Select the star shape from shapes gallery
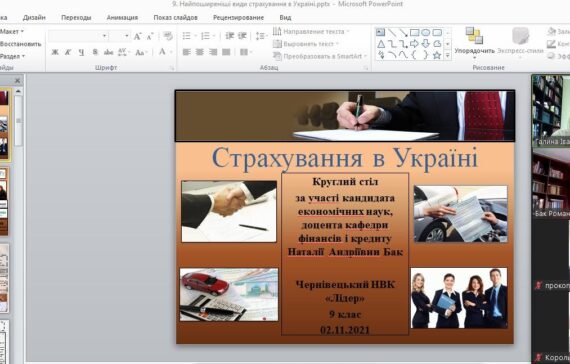Screen dimensions: 570x364 (437, 55)
